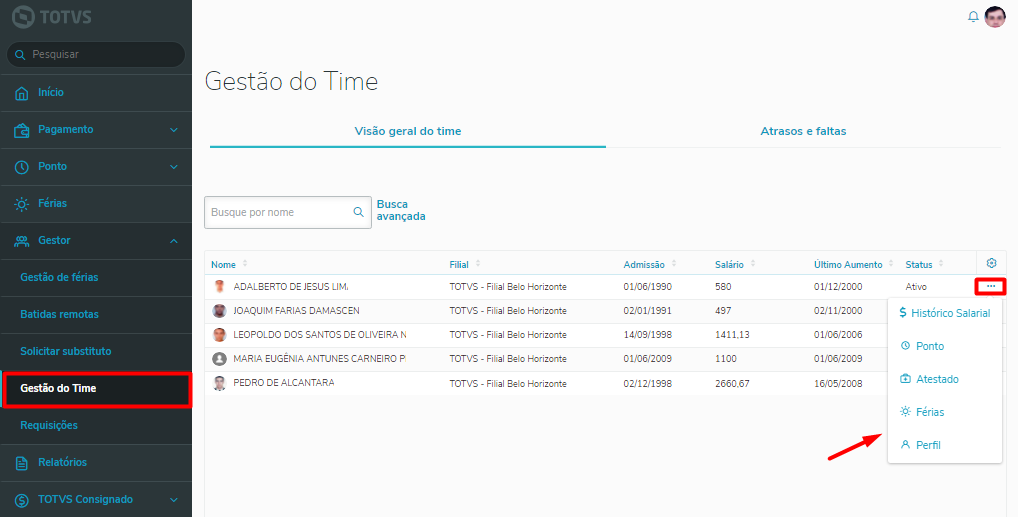Sort by Filial column arrows
1018x517 pixels.
[478, 264]
